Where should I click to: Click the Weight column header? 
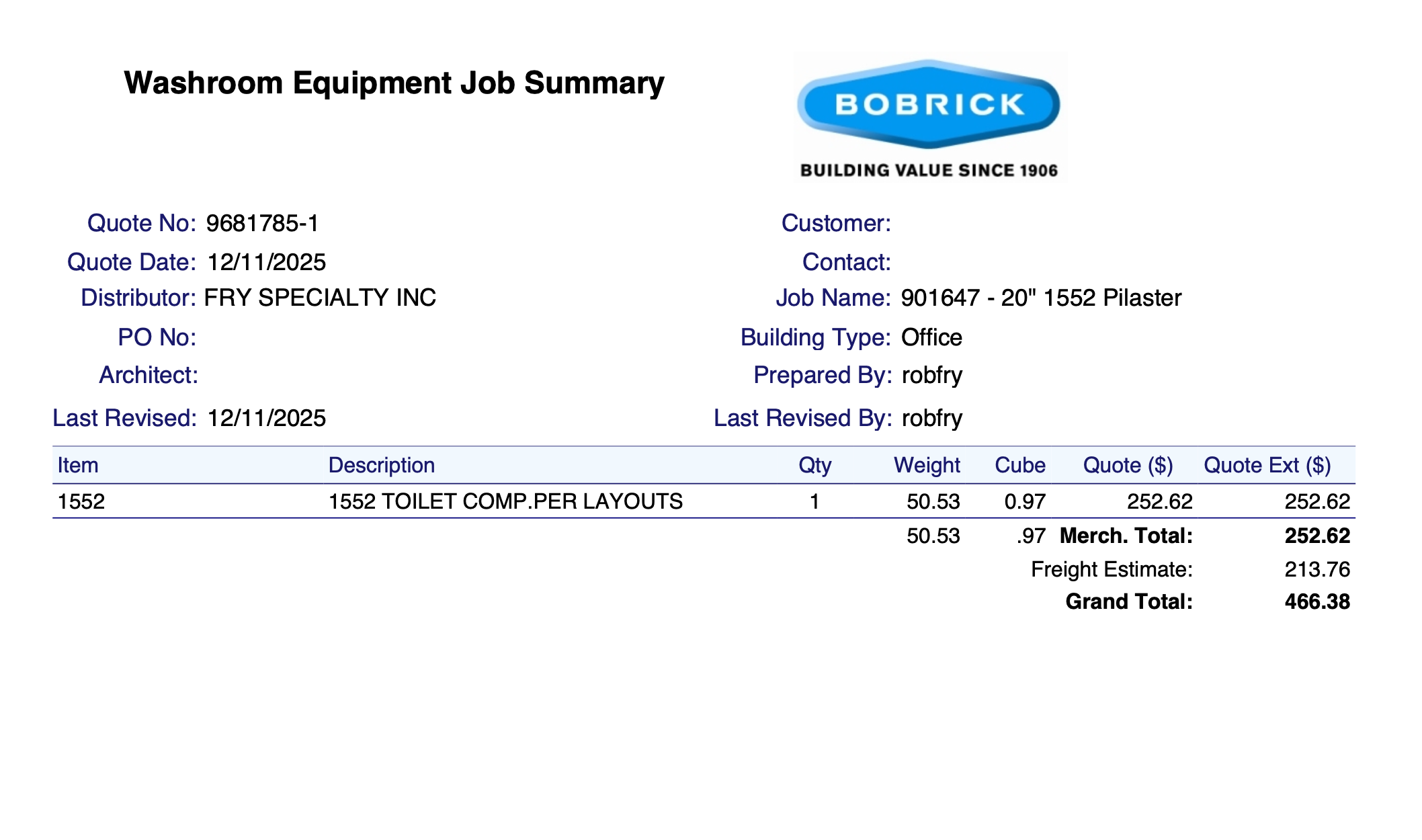click(927, 465)
